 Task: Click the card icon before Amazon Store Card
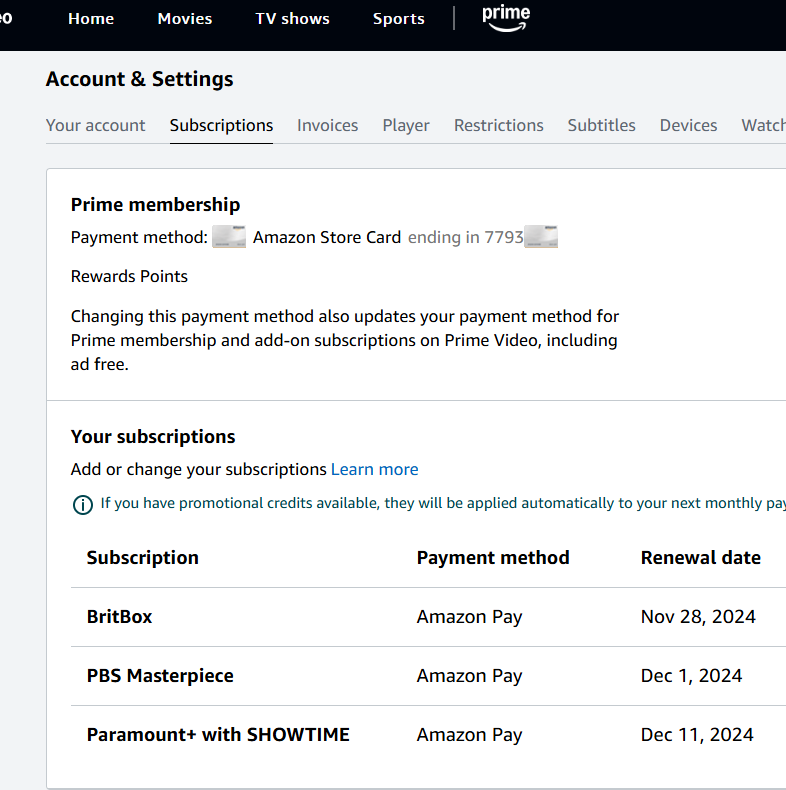[x=229, y=237]
